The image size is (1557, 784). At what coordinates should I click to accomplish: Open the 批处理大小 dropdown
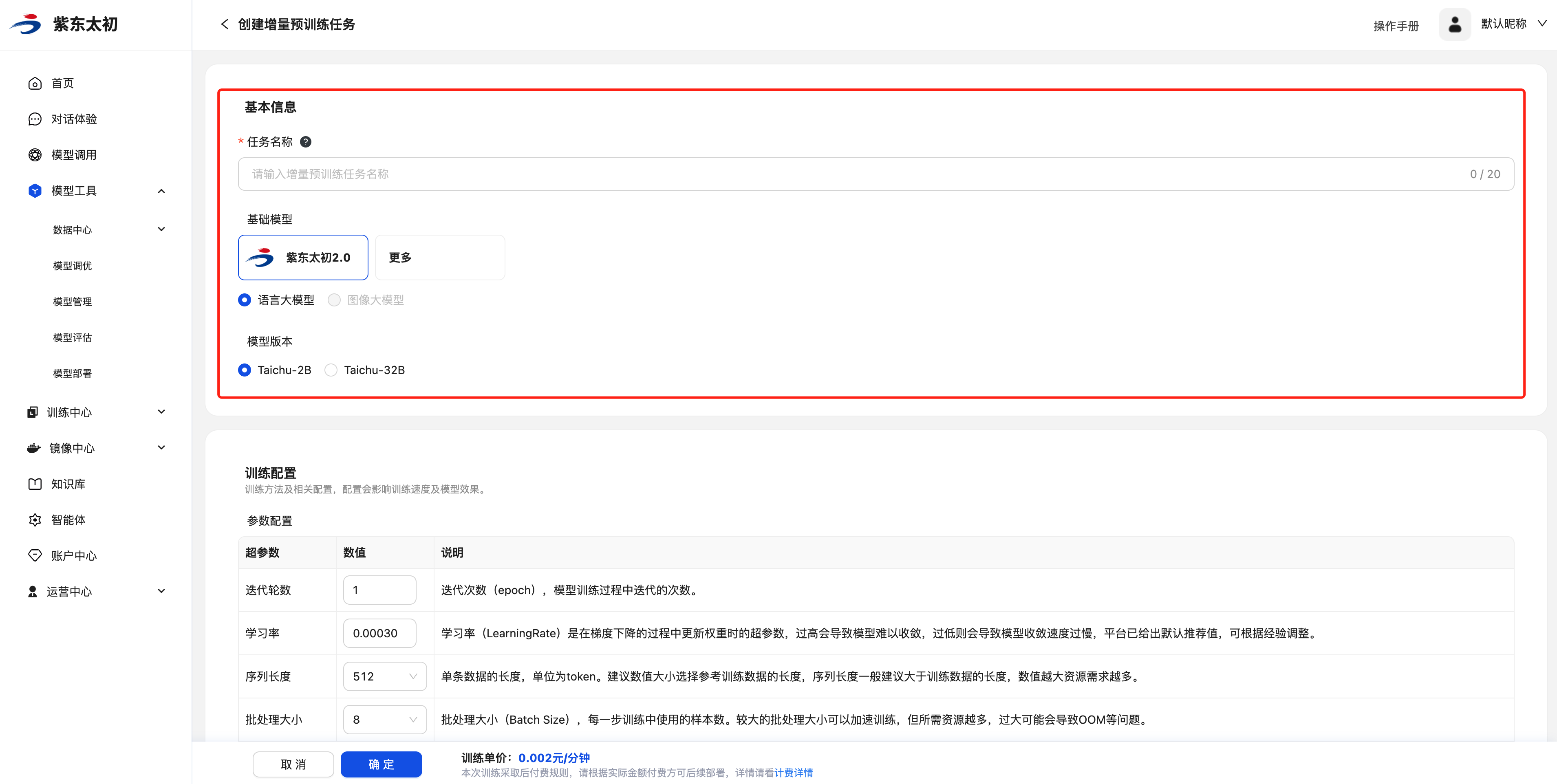(x=384, y=719)
